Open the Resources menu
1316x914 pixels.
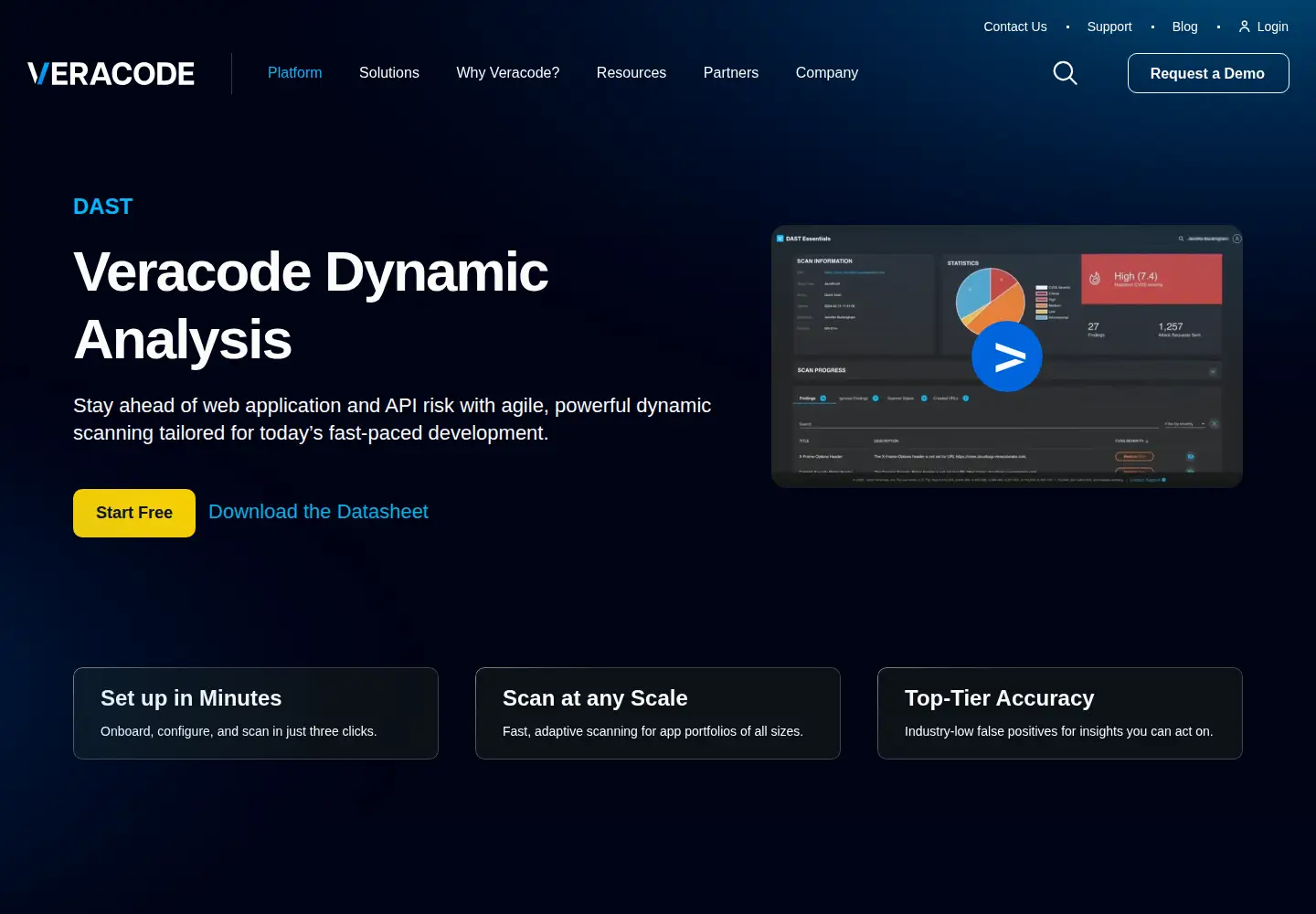click(x=631, y=73)
